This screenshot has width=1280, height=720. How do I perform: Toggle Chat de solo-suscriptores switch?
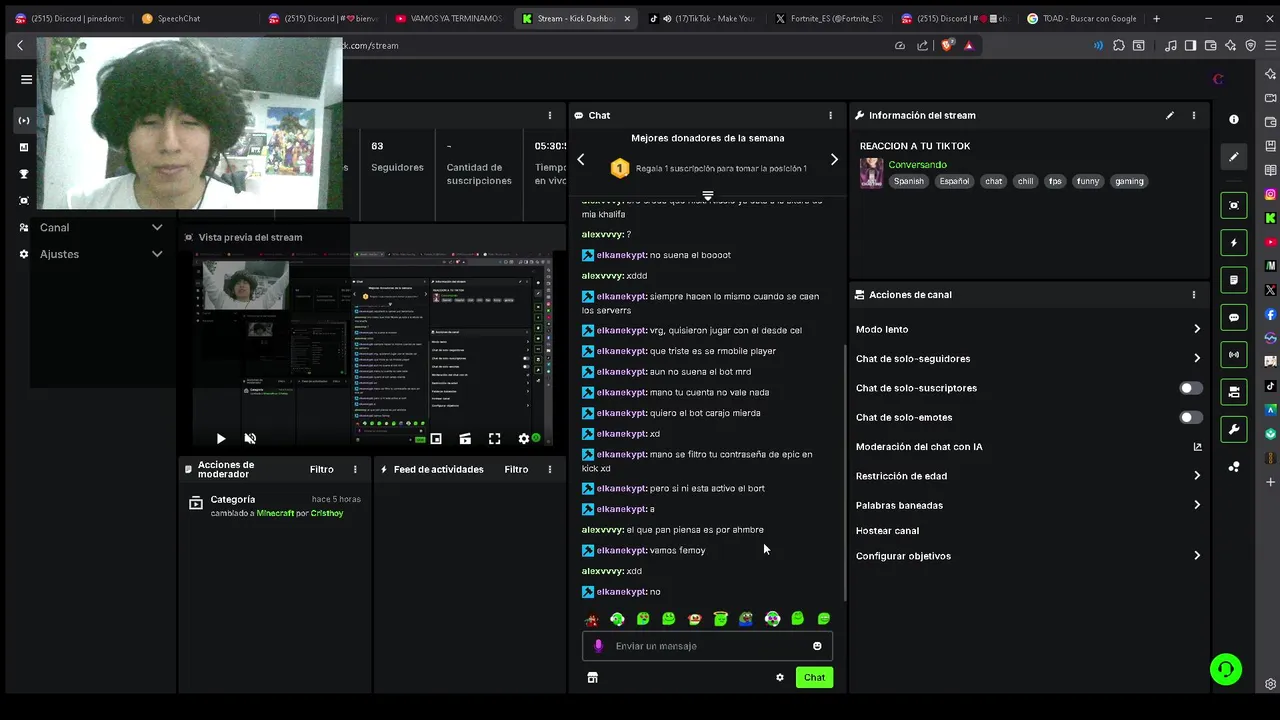[x=1191, y=388]
